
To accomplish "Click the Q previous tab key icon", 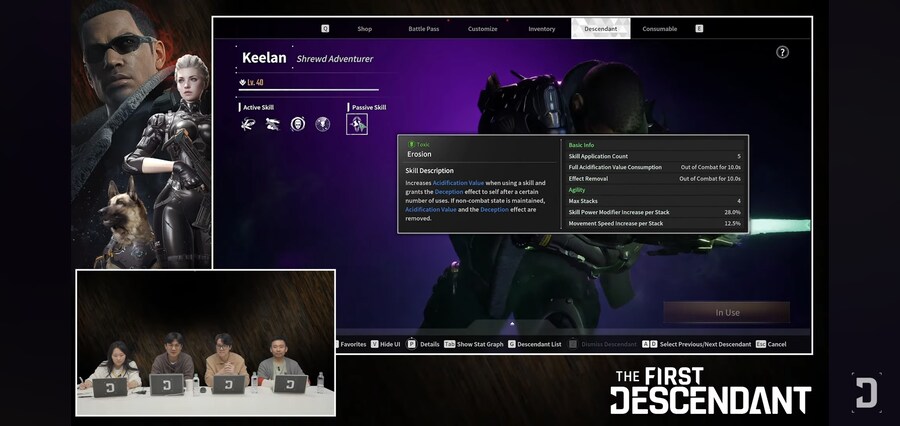I will click(x=325, y=29).
